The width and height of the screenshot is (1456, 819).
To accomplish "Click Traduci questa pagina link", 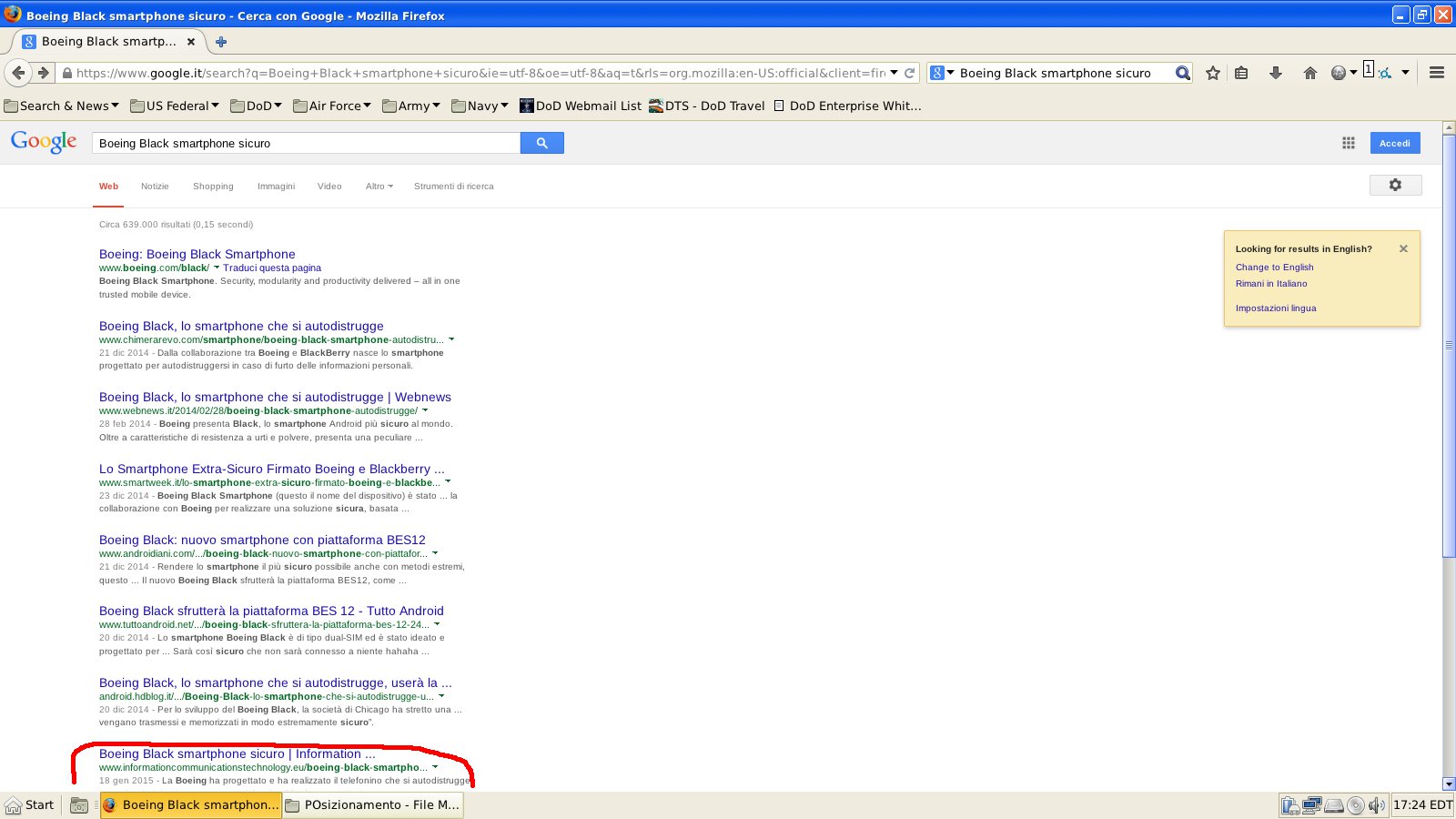I will (272, 268).
